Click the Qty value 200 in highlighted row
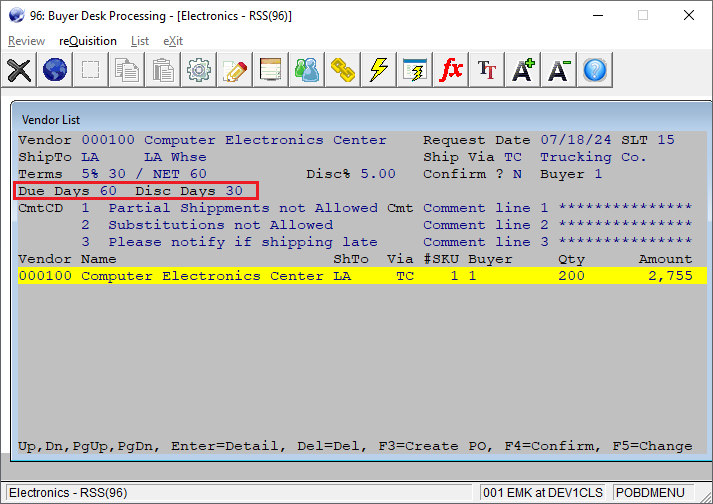713x504 pixels. (571, 276)
